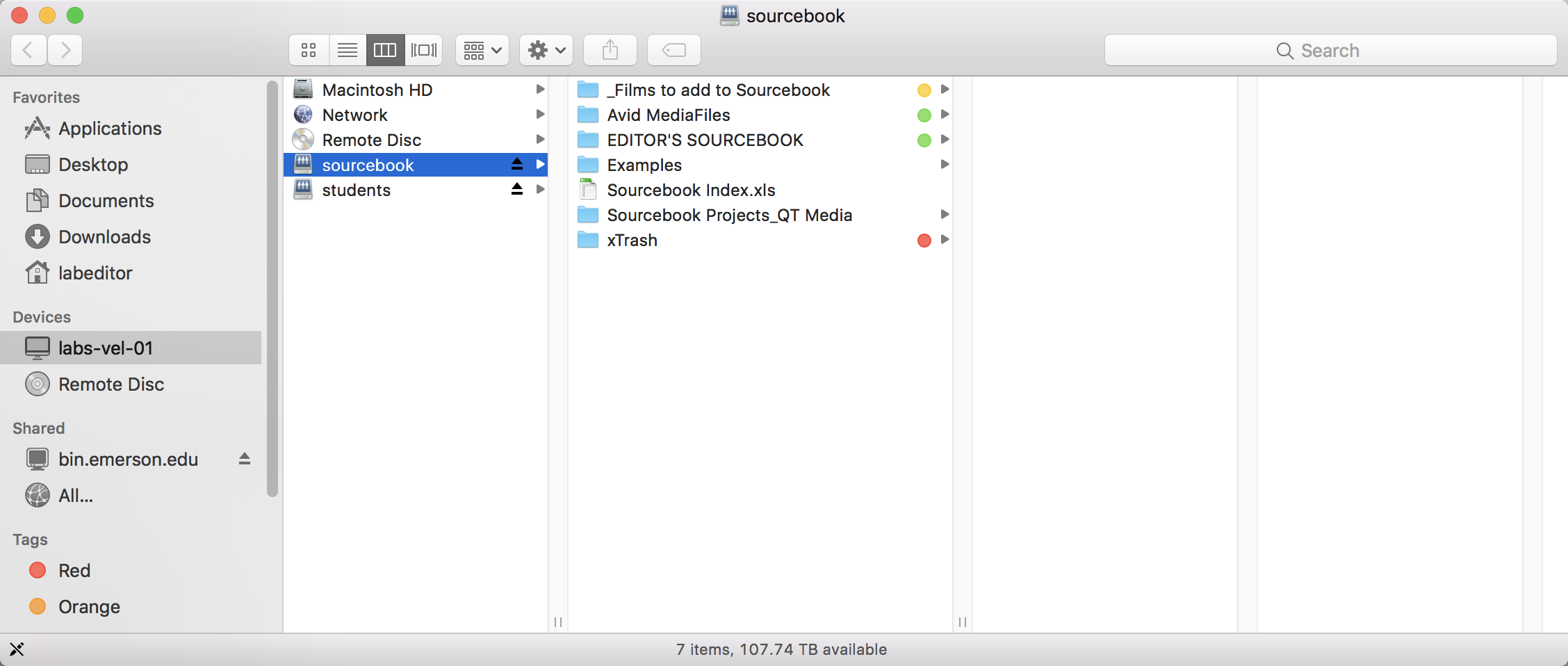This screenshot has height=666, width=1568.
Task: Open the Examples folder
Action: tap(760, 165)
